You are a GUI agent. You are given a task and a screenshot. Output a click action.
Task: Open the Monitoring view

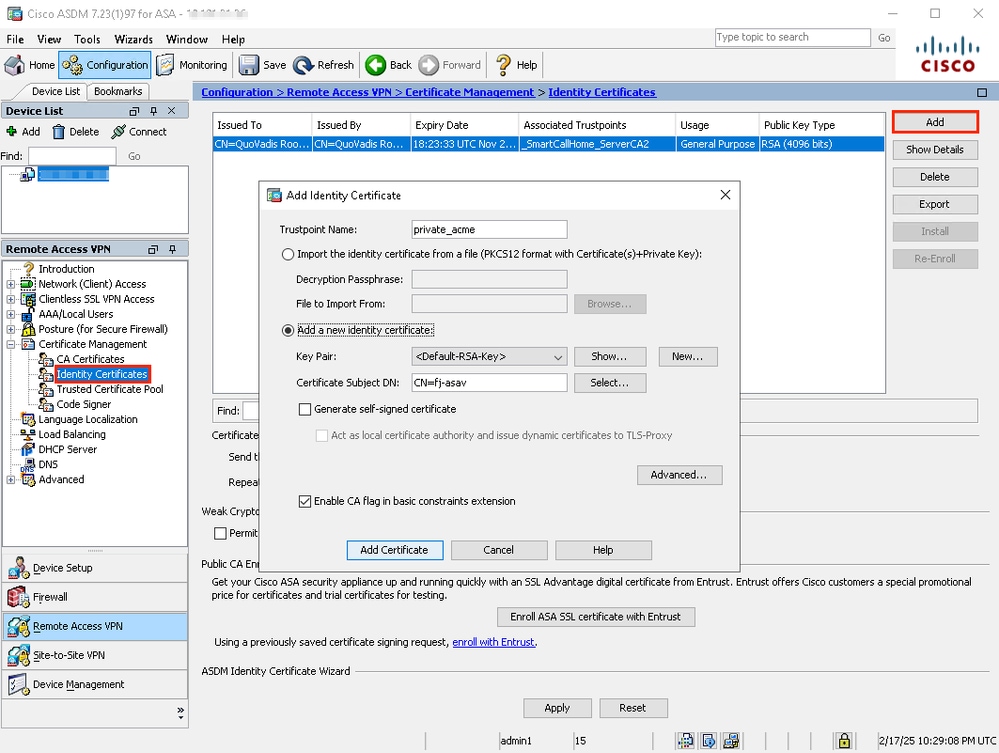192,65
